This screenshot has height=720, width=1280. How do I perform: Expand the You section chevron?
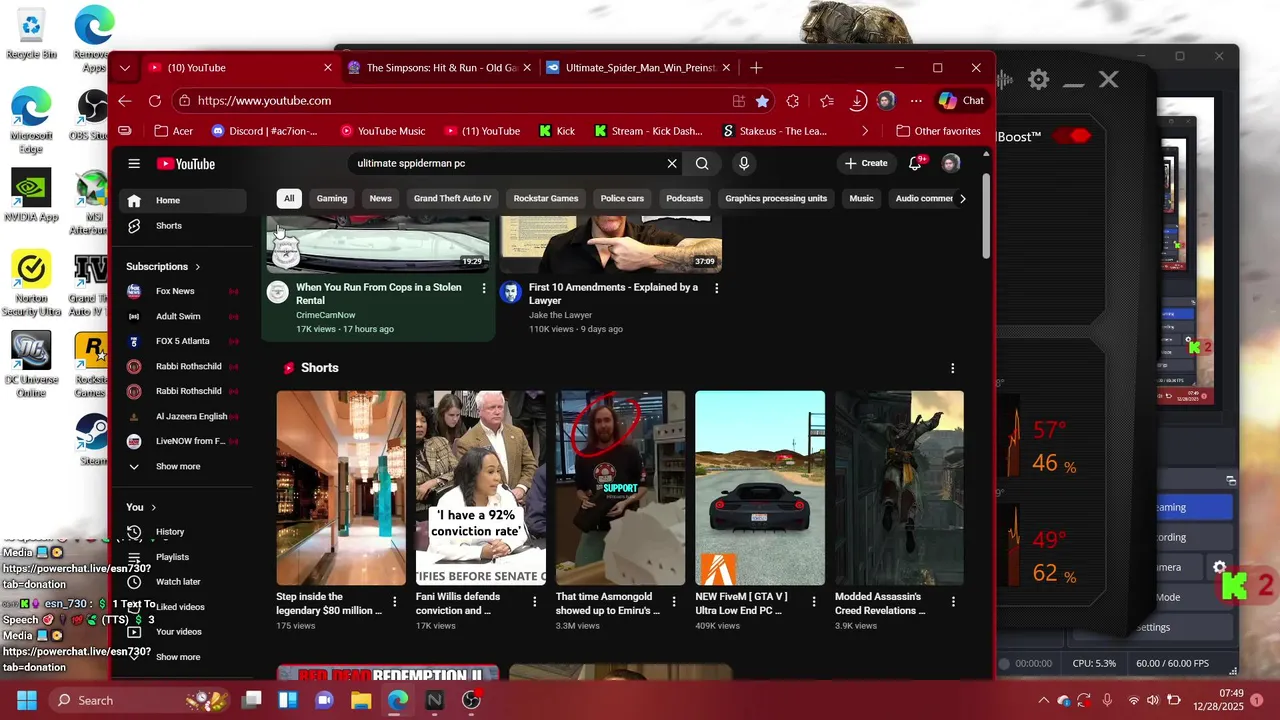pyautogui.click(x=153, y=507)
